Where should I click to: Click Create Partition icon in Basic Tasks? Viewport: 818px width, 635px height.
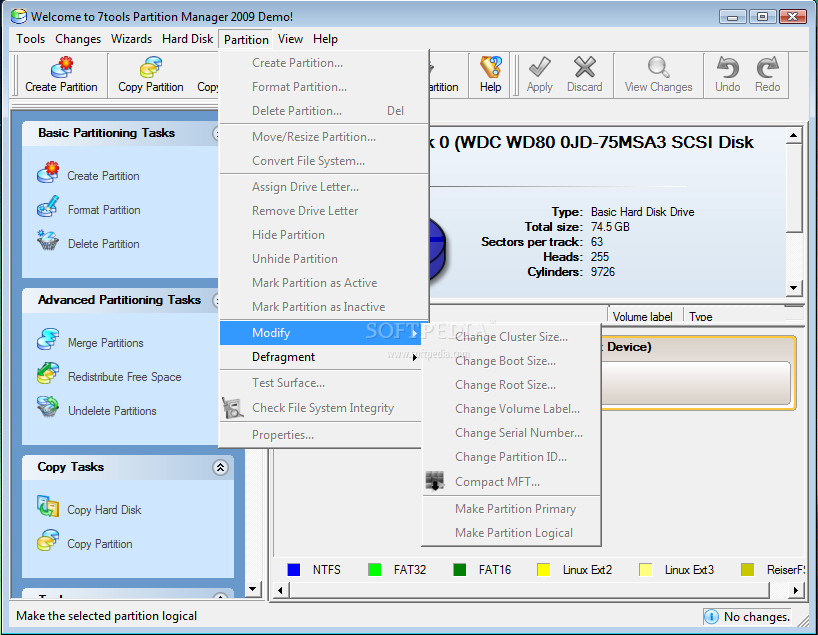[x=48, y=173]
